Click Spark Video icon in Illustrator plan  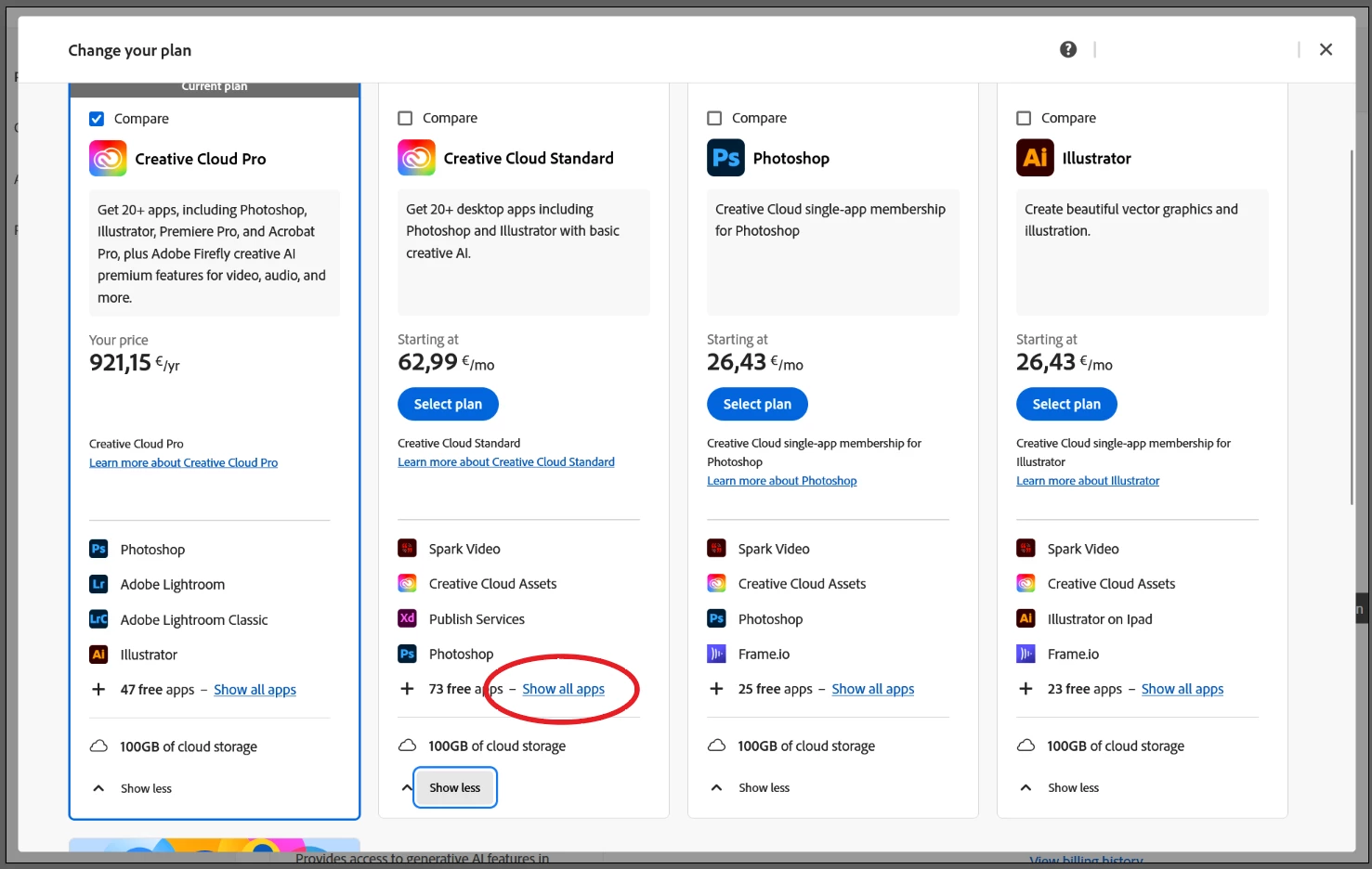(x=1026, y=548)
